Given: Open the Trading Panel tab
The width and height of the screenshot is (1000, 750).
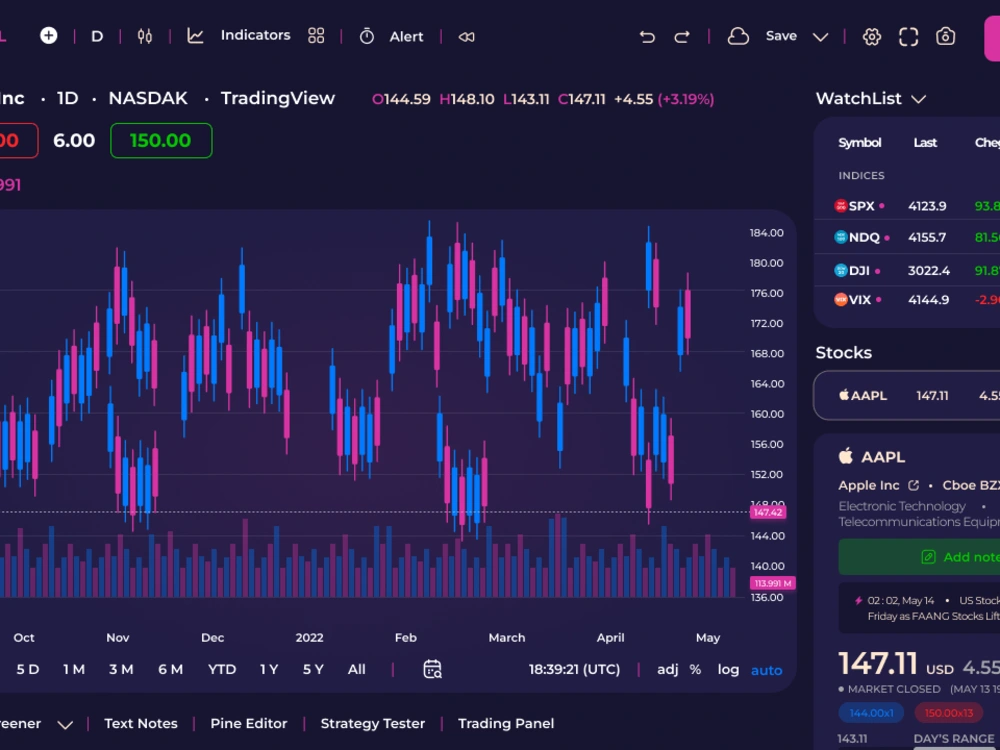Looking at the screenshot, I should tap(506, 723).
